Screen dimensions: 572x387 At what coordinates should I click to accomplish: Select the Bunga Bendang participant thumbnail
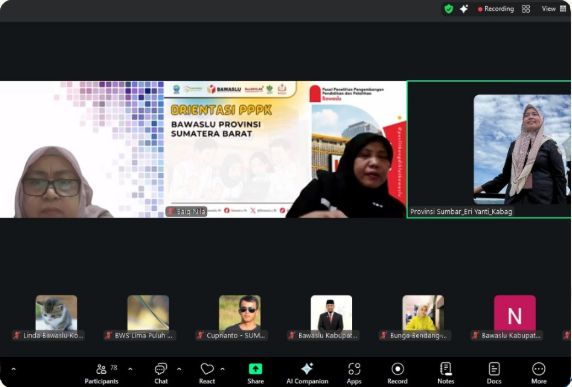click(423, 313)
